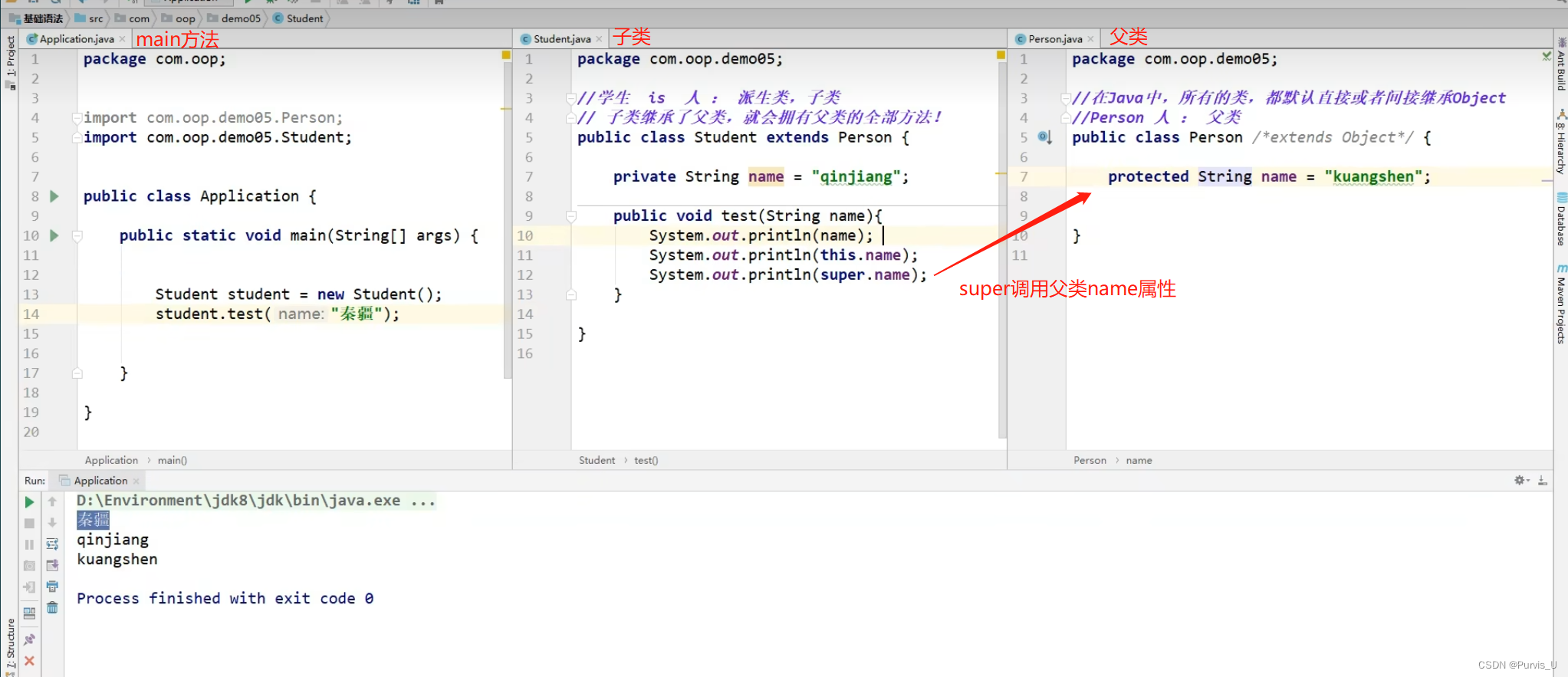Pin the Run tab with pushpin icon
This screenshot has height=677, width=1568.
29,639
